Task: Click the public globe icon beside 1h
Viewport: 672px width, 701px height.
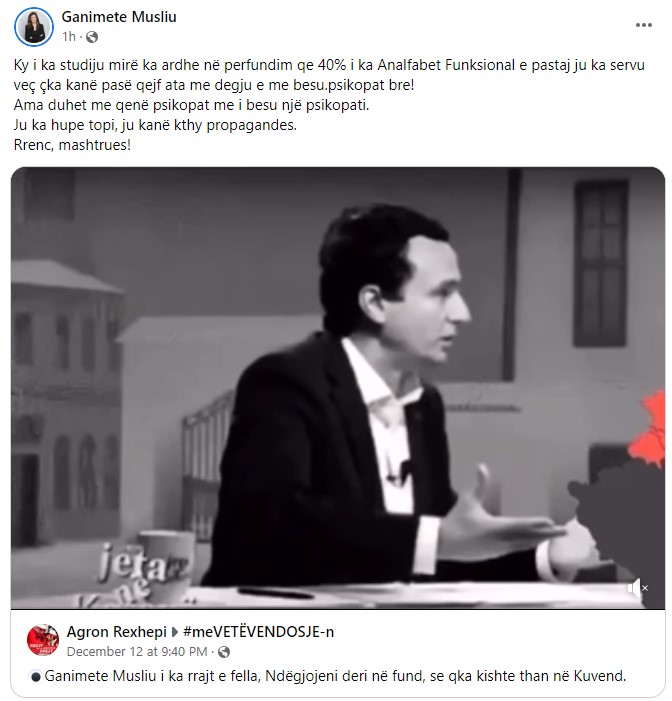Action: click(92, 37)
